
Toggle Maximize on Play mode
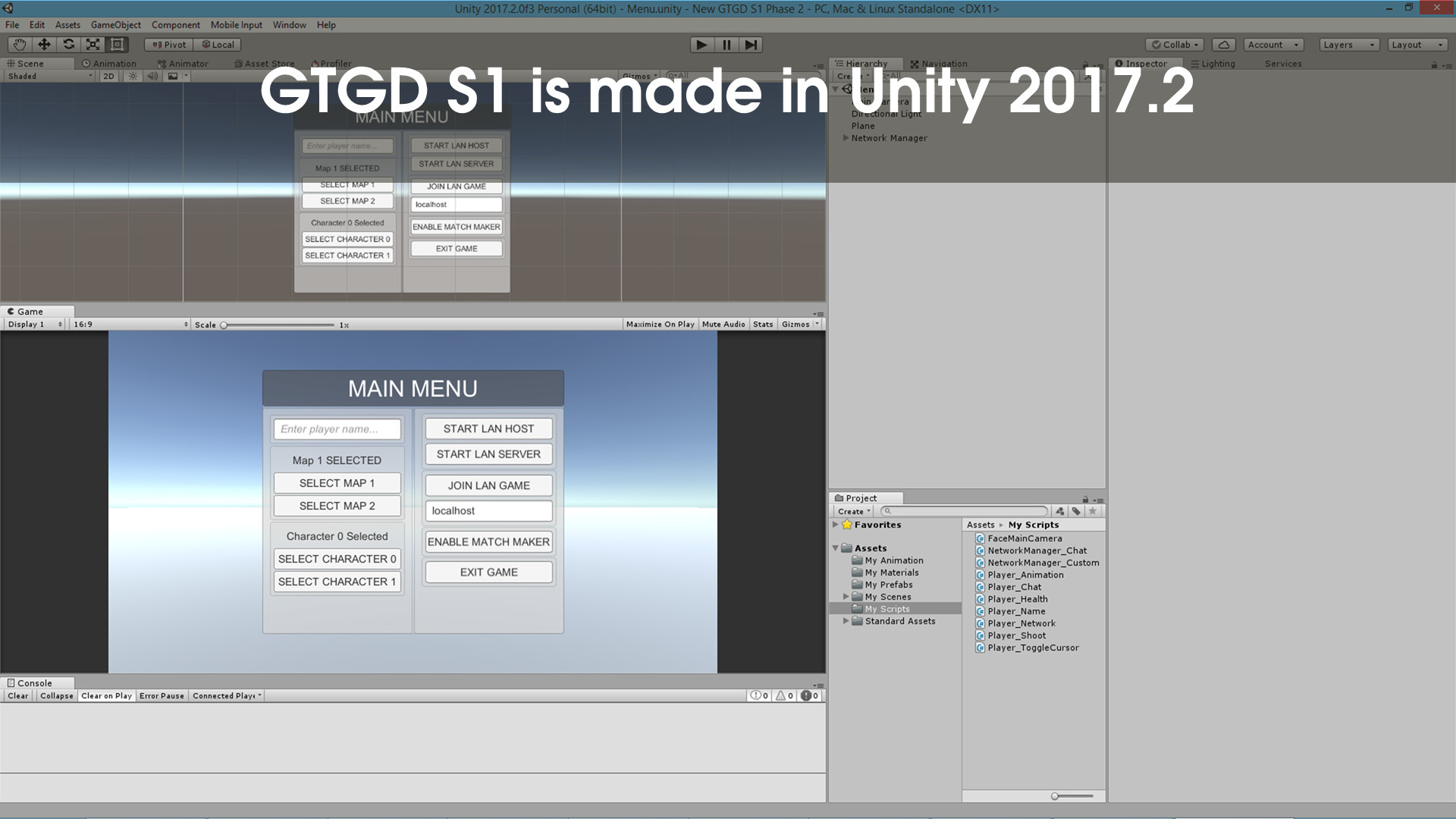click(x=659, y=324)
